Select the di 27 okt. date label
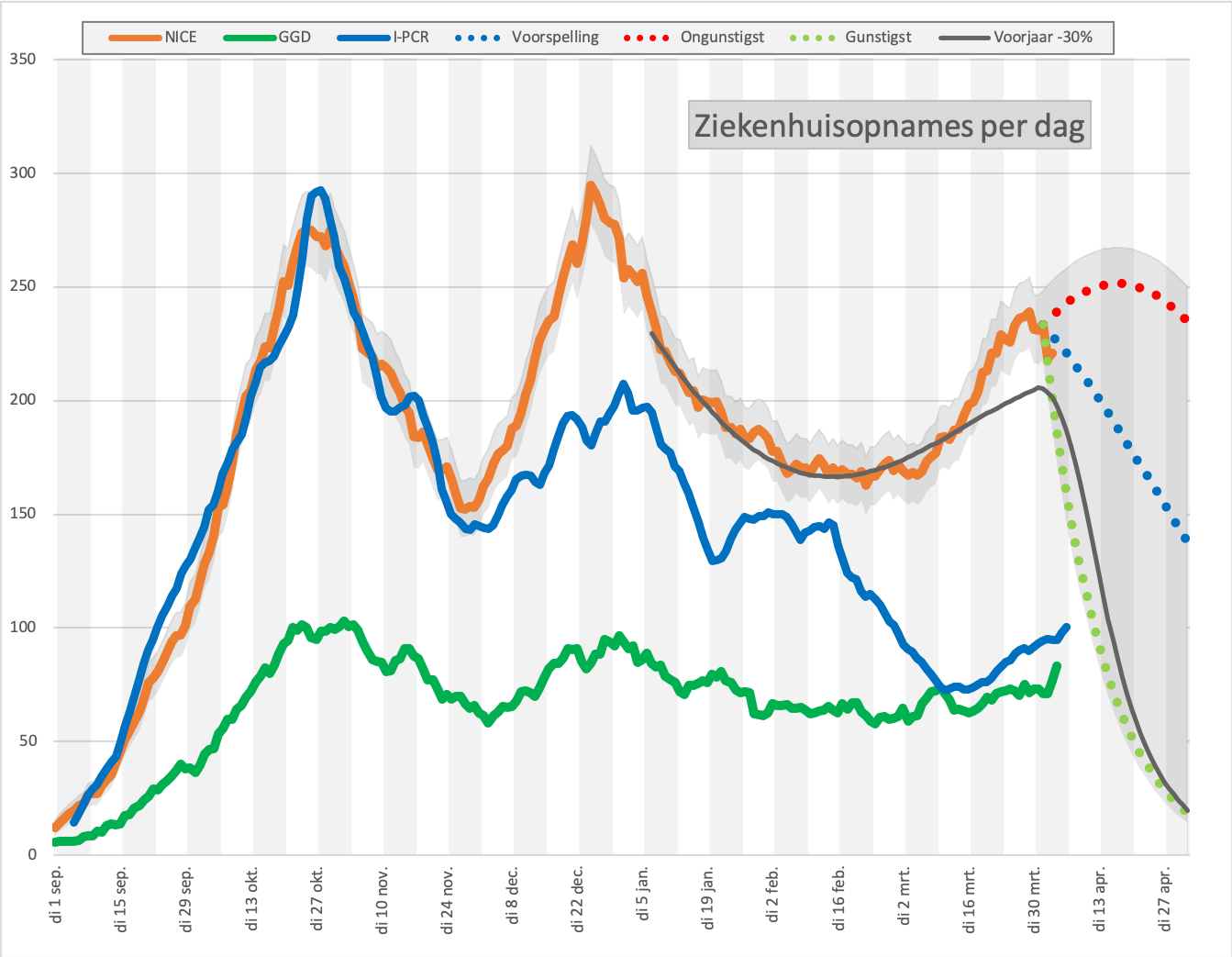This screenshot has width=1232, height=957. pos(317,897)
